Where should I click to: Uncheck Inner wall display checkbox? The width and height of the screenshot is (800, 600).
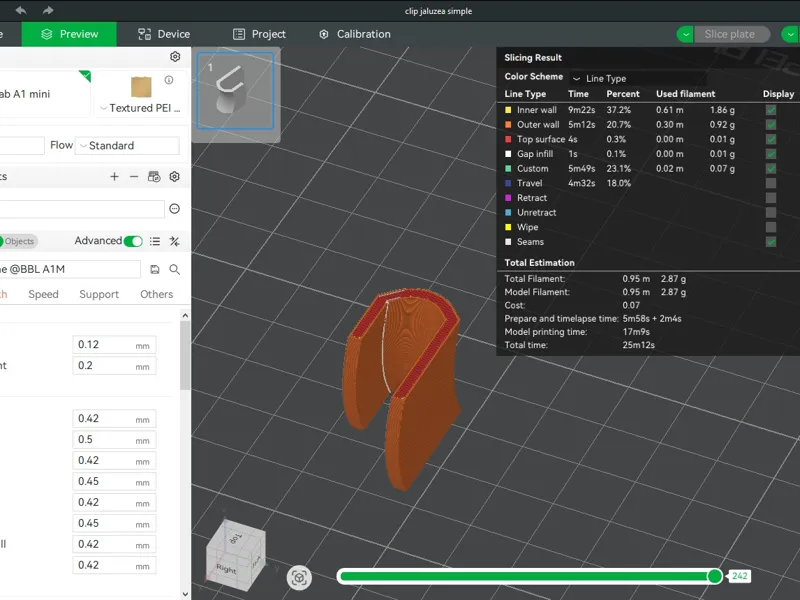click(x=771, y=110)
